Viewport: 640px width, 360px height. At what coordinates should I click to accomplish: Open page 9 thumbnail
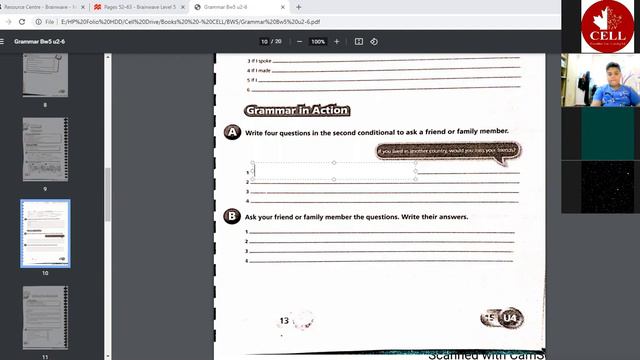click(45, 149)
